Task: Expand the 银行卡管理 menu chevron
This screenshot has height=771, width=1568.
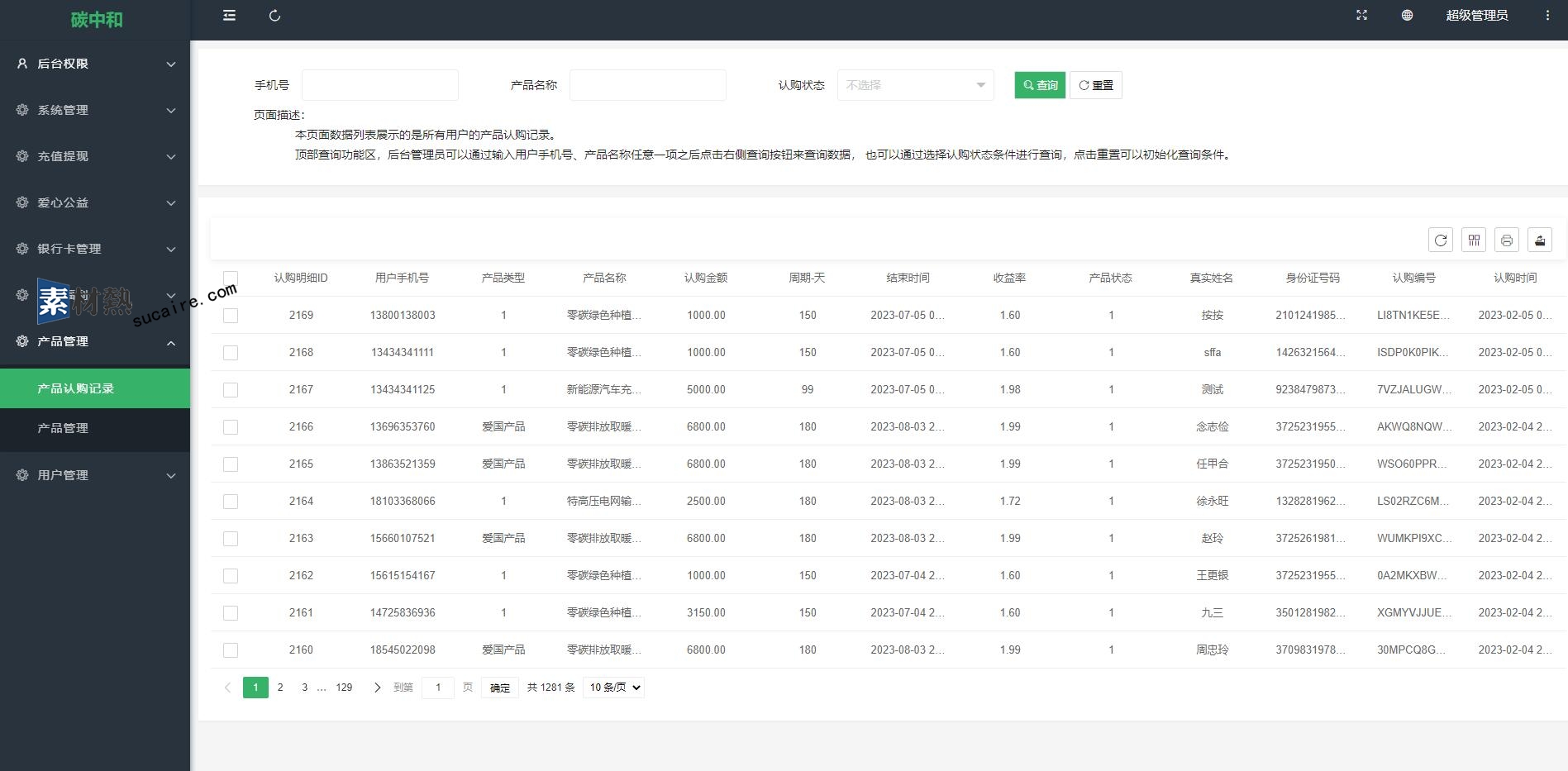Action: [x=171, y=249]
